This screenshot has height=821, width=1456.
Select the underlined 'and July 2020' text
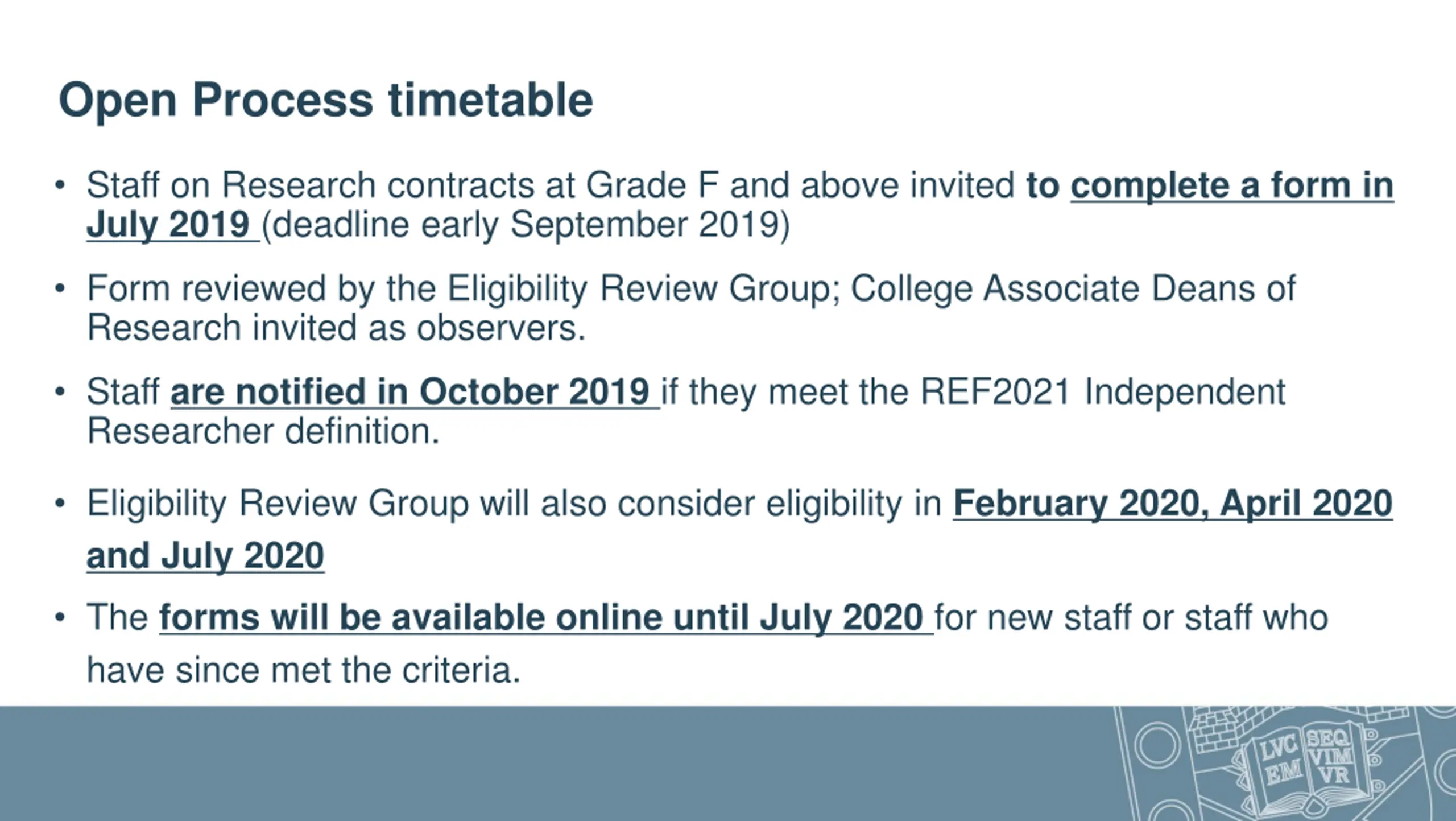point(205,555)
